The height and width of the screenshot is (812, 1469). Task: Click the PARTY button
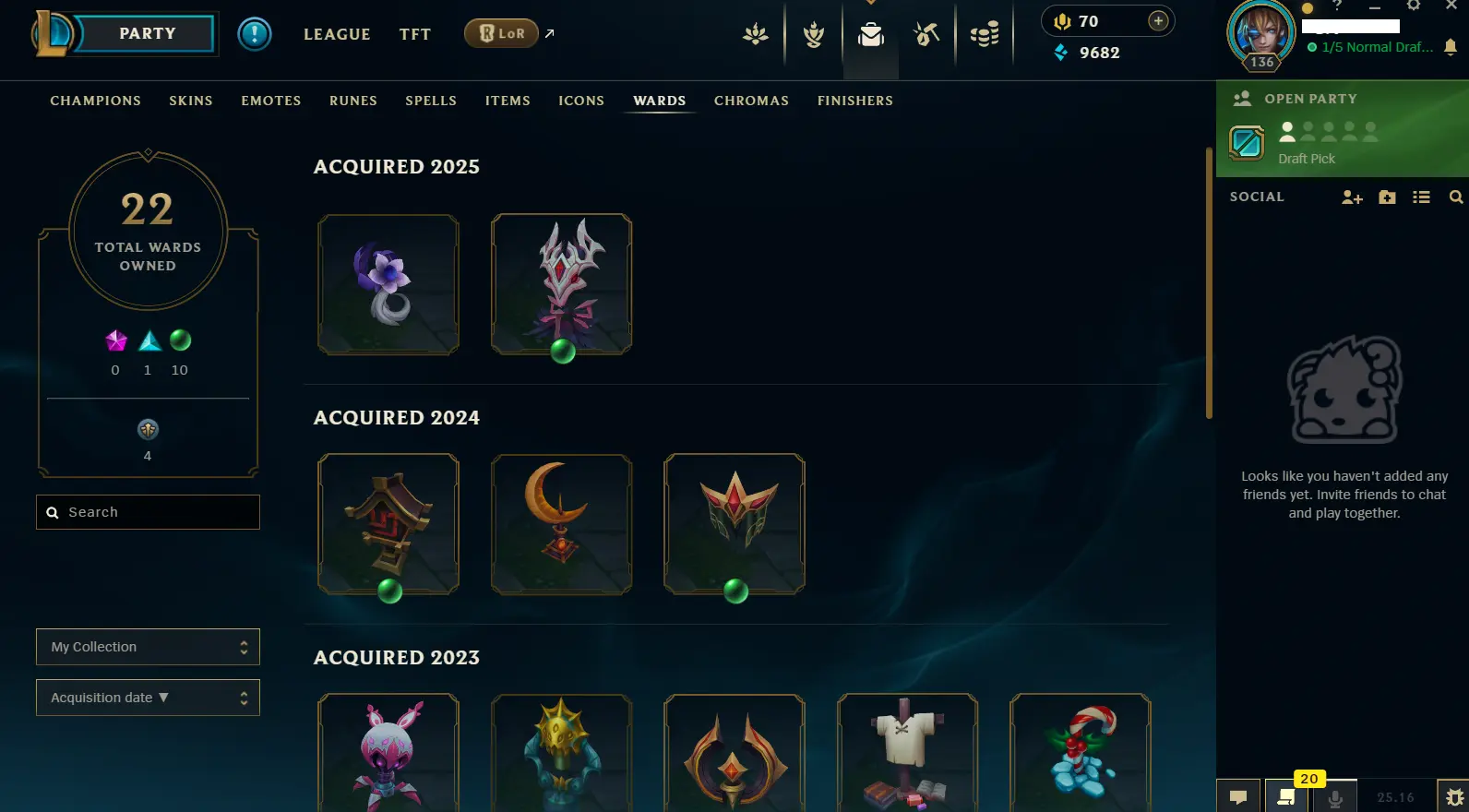click(x=147, y=33)
